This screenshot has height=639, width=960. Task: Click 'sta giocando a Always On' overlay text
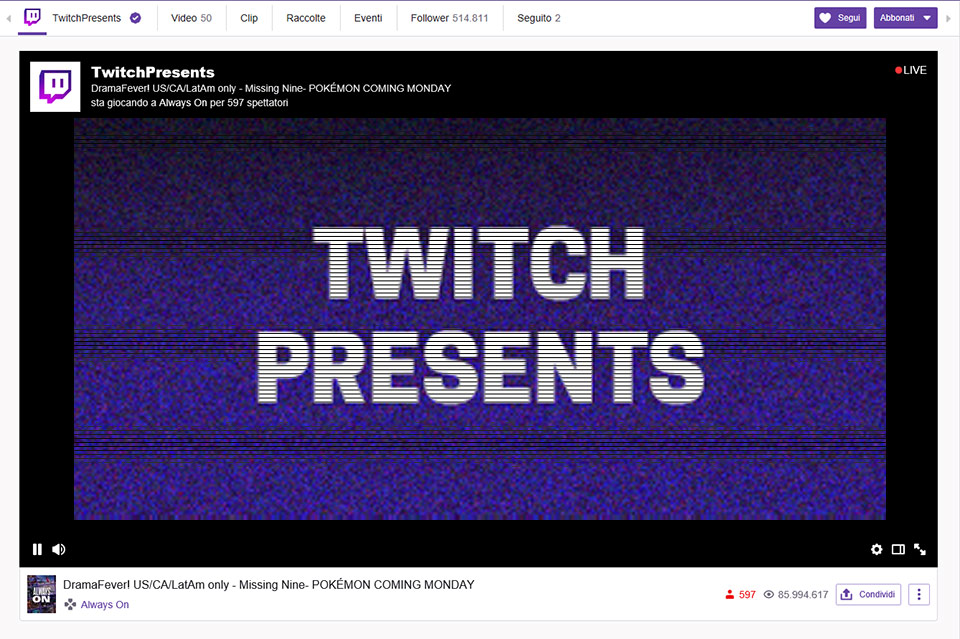coord(189,103)
